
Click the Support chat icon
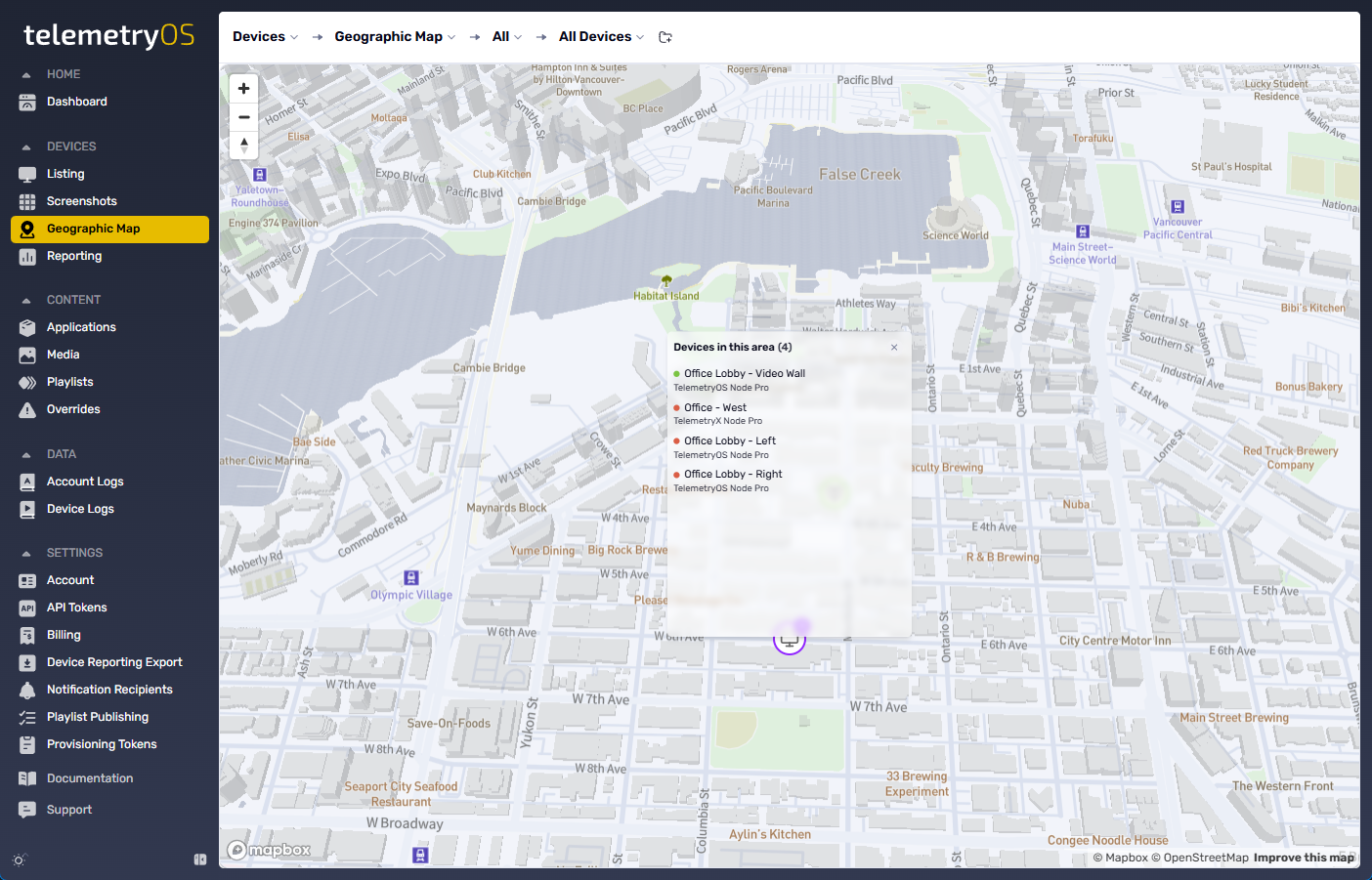[x=27, y=810]
